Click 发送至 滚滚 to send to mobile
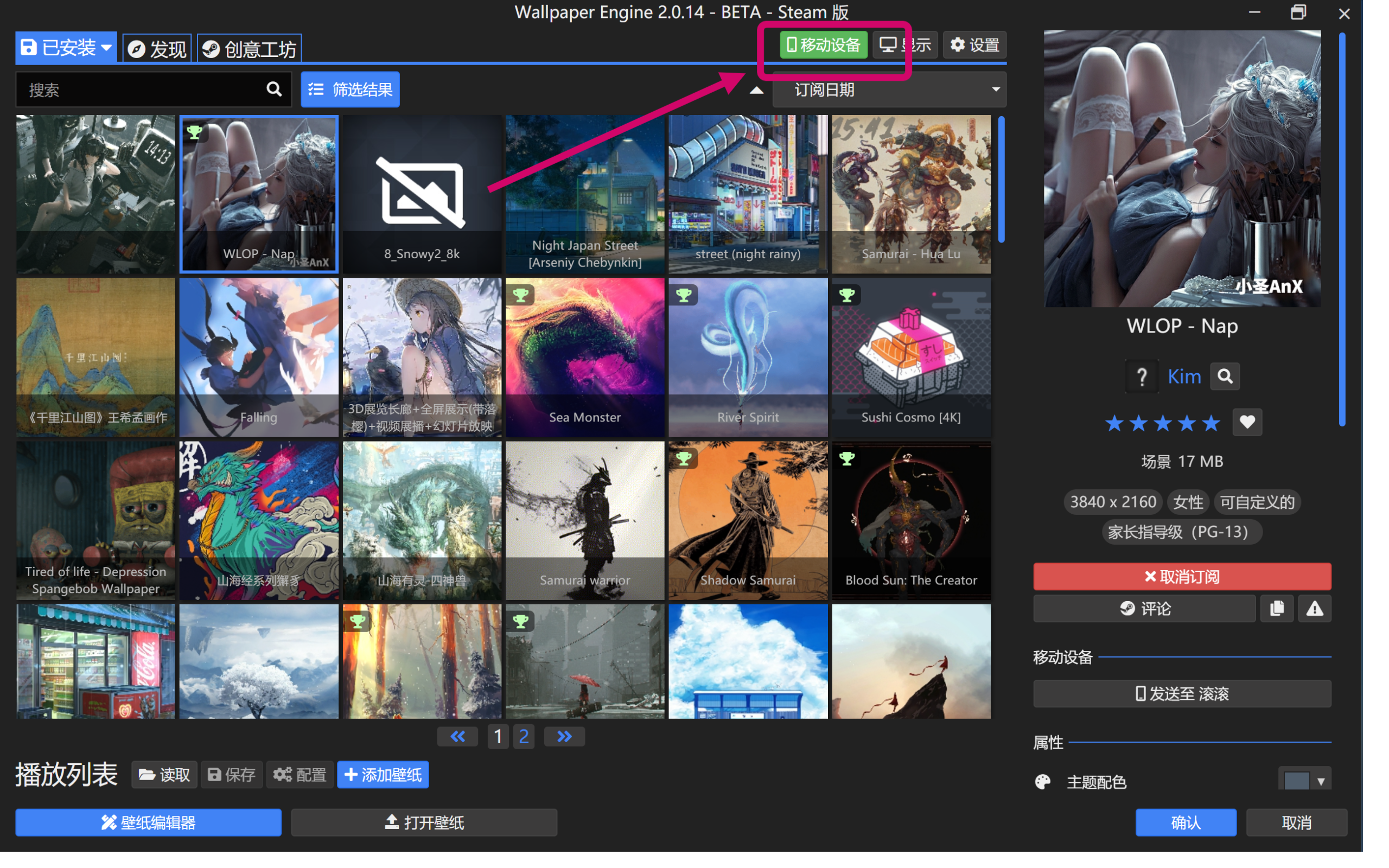Viewport: 1389px width, 868px height. pos(1182,693)
